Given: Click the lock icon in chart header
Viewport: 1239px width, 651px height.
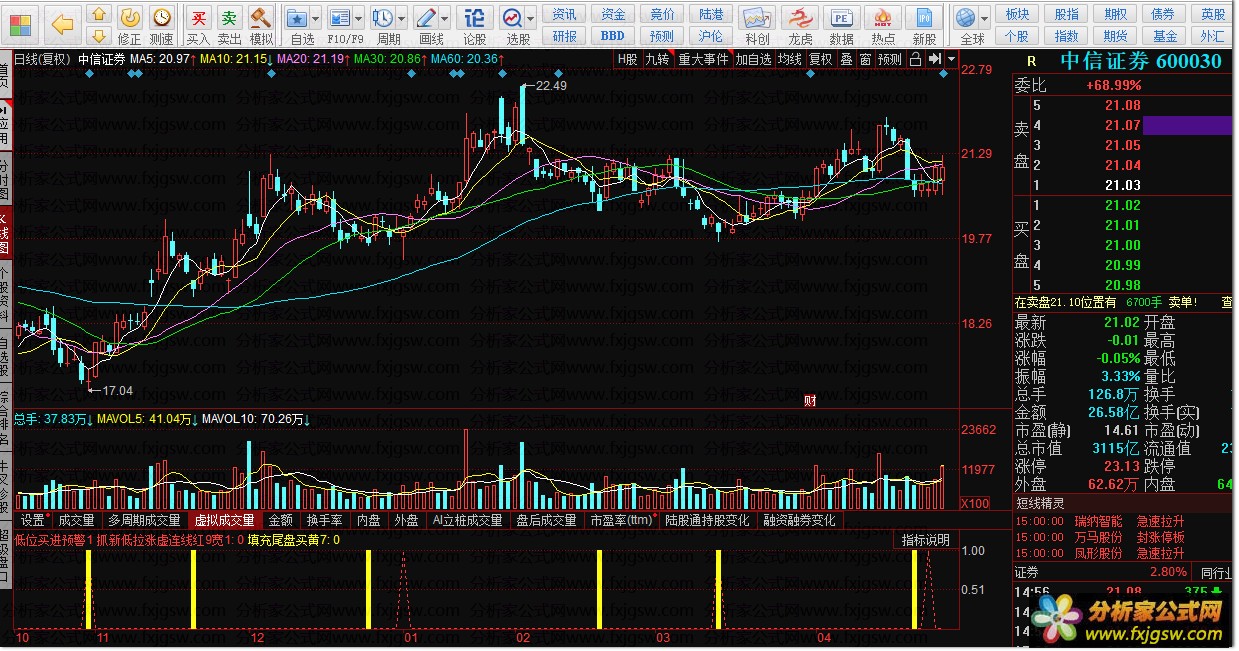Looking at the screenshot, I should click(x=915, y=59).
